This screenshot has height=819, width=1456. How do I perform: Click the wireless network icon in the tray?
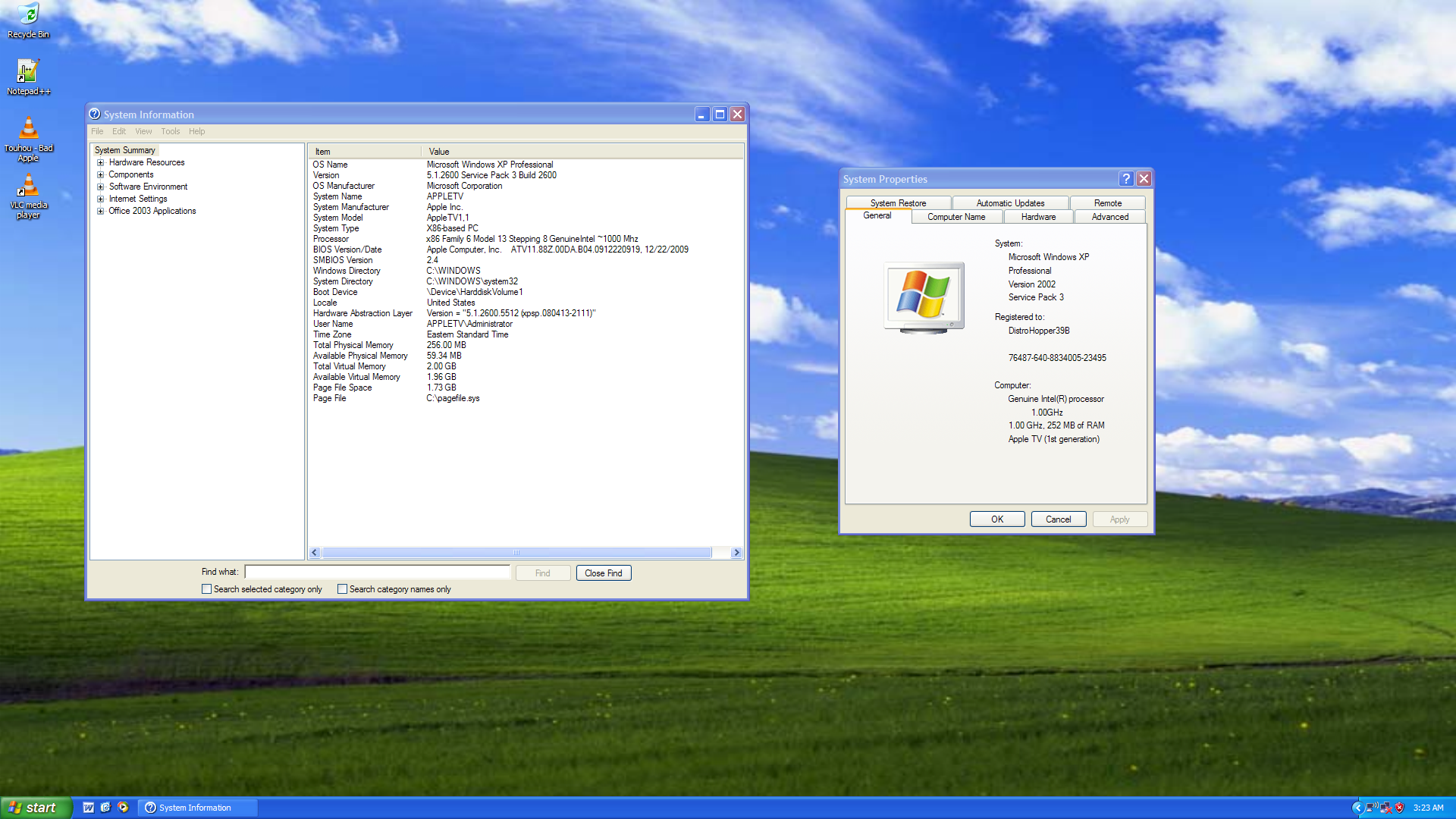pos(1371,808)
